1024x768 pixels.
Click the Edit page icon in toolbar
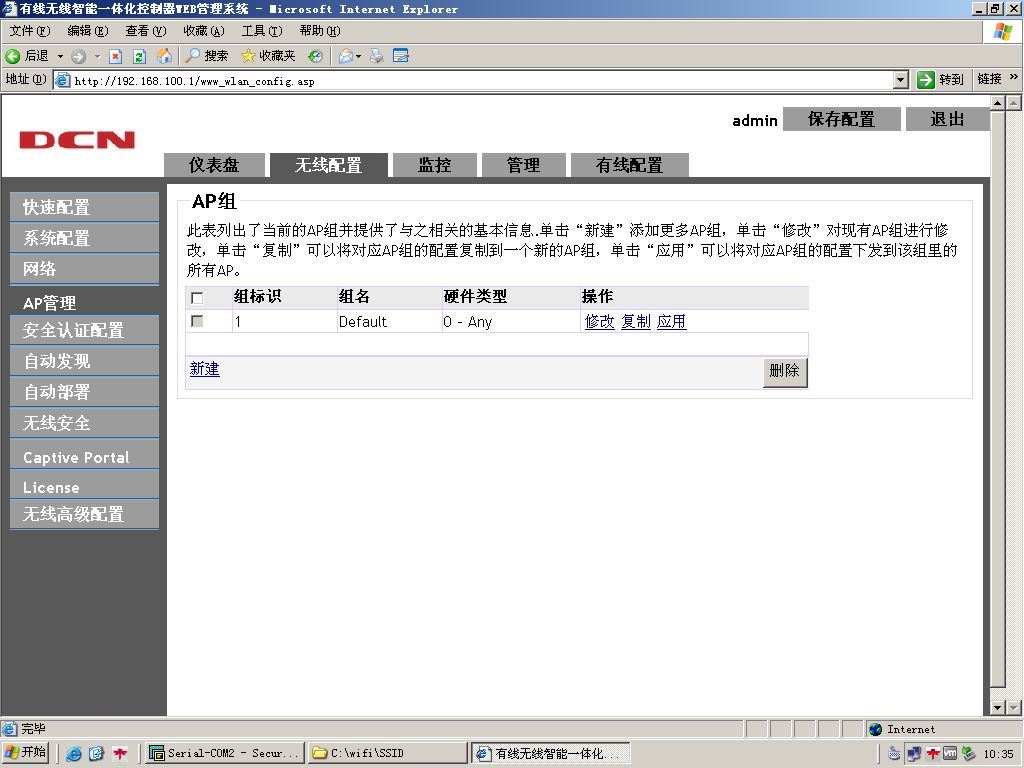(401, 56)
